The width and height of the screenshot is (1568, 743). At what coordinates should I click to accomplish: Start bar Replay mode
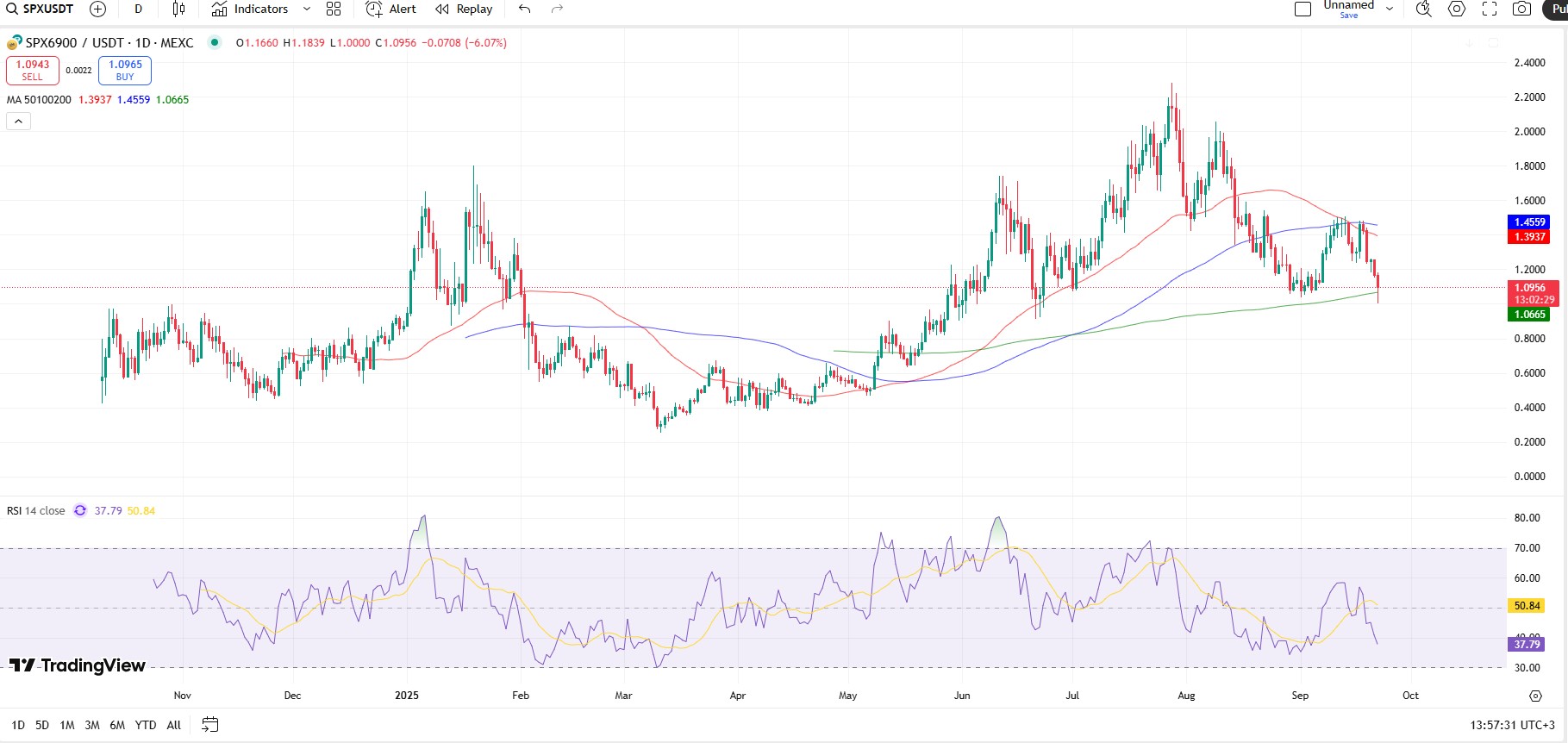[x=464, y=9]
